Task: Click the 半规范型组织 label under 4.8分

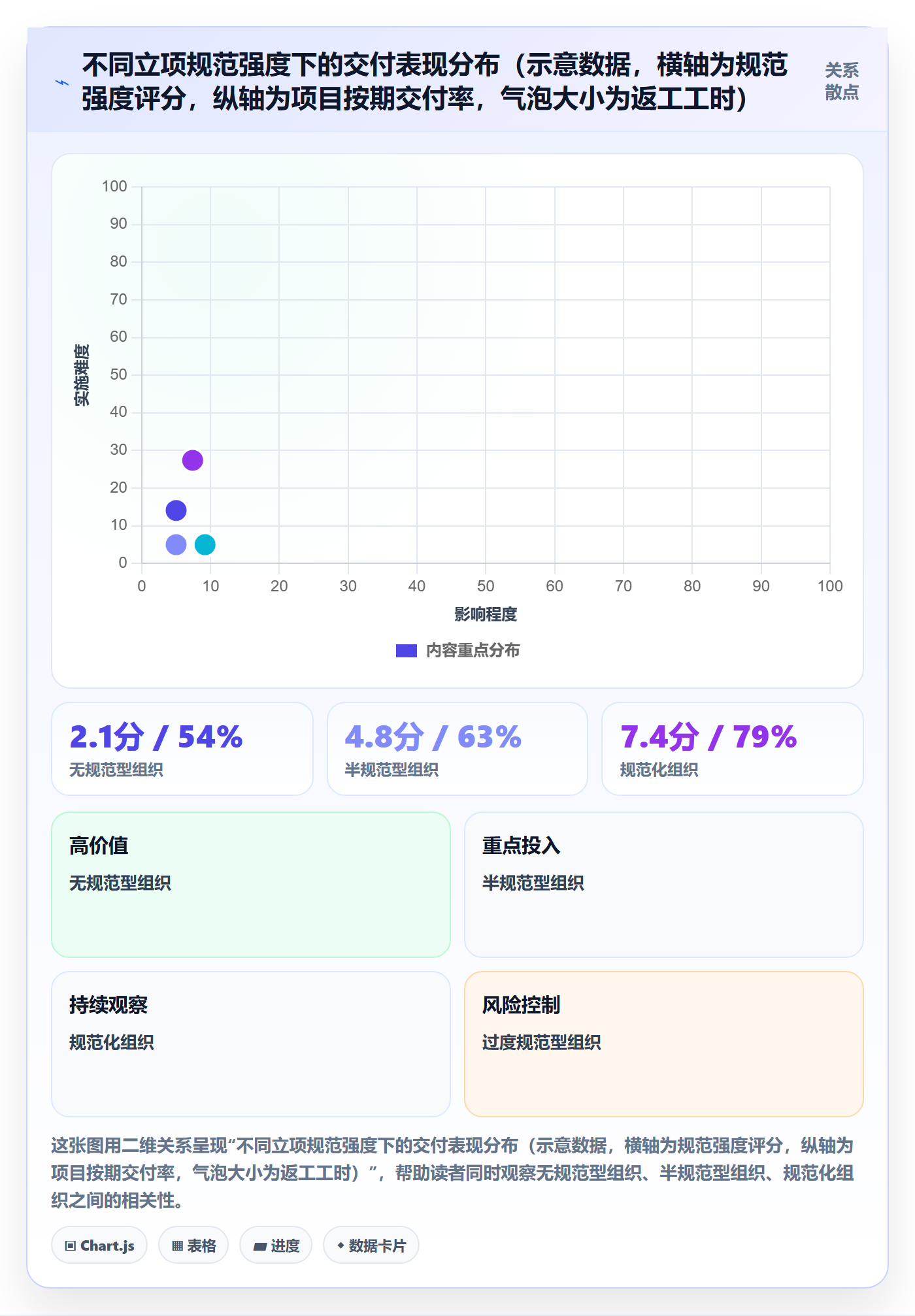Action: (391, 770)
